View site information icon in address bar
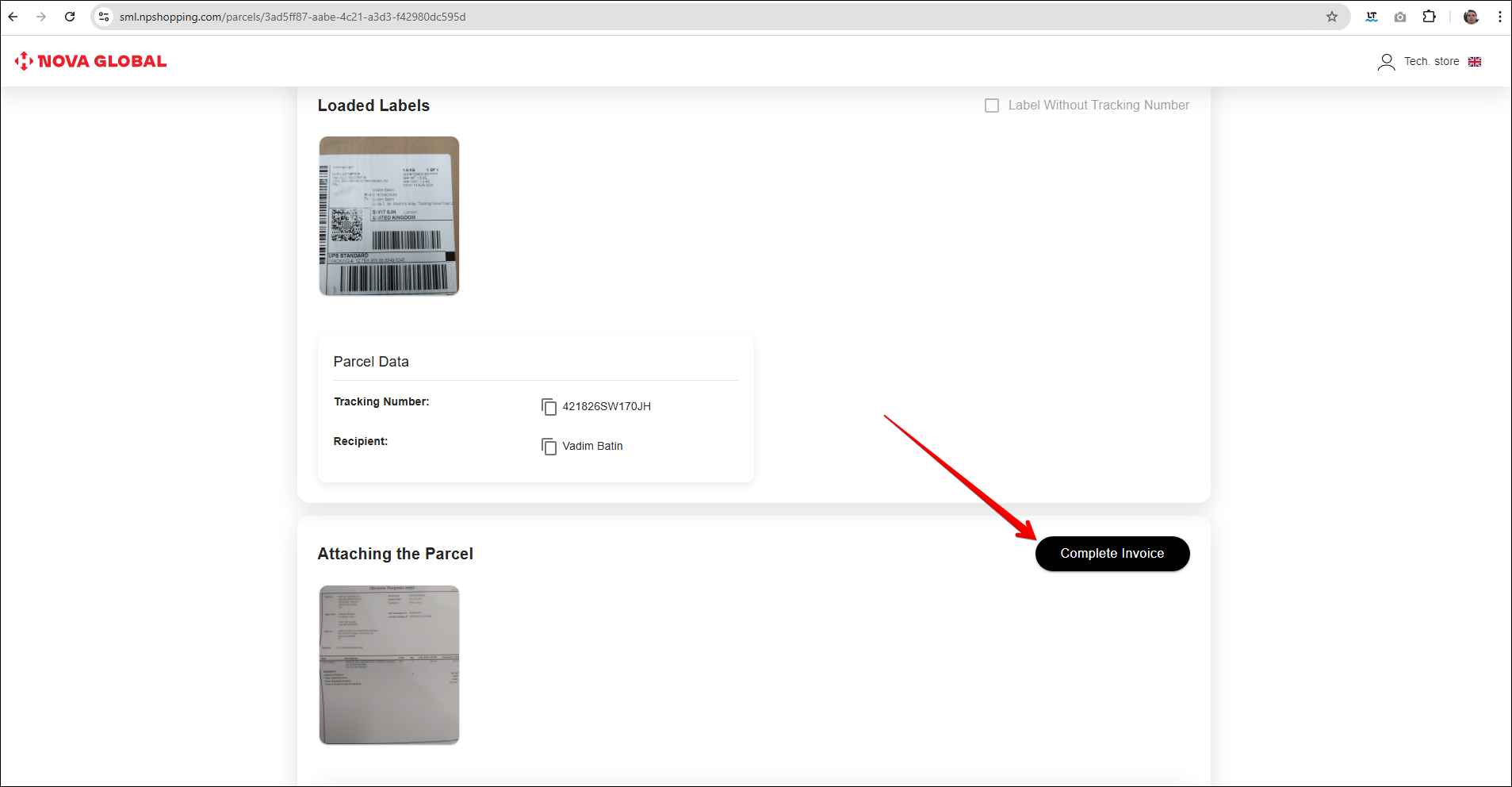The width and height of the screenshot is (1512, 787). pyautogui.click(x=104, y=17)
